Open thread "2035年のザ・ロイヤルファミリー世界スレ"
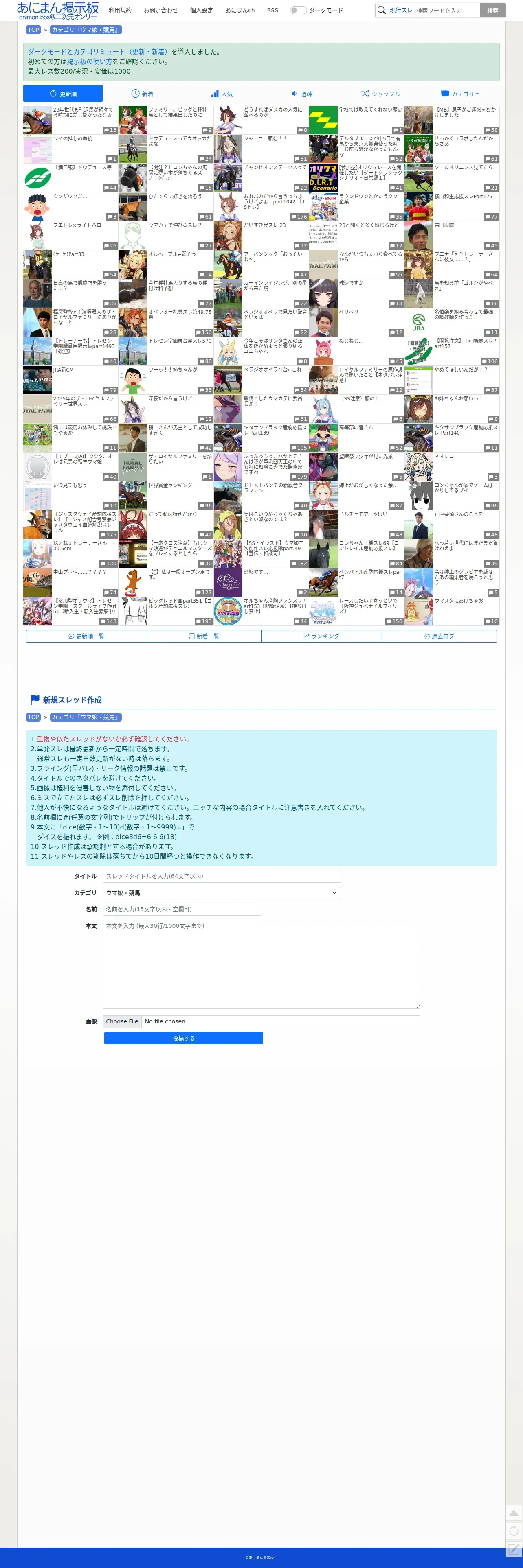This screenshot has height=1568, width=523. (84, 401)
